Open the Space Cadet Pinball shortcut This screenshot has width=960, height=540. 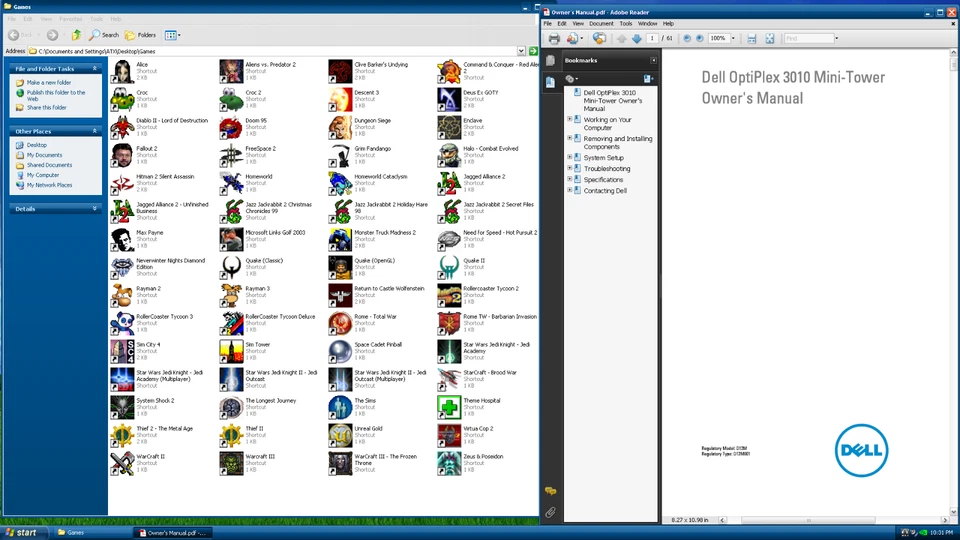coord(340,351)
